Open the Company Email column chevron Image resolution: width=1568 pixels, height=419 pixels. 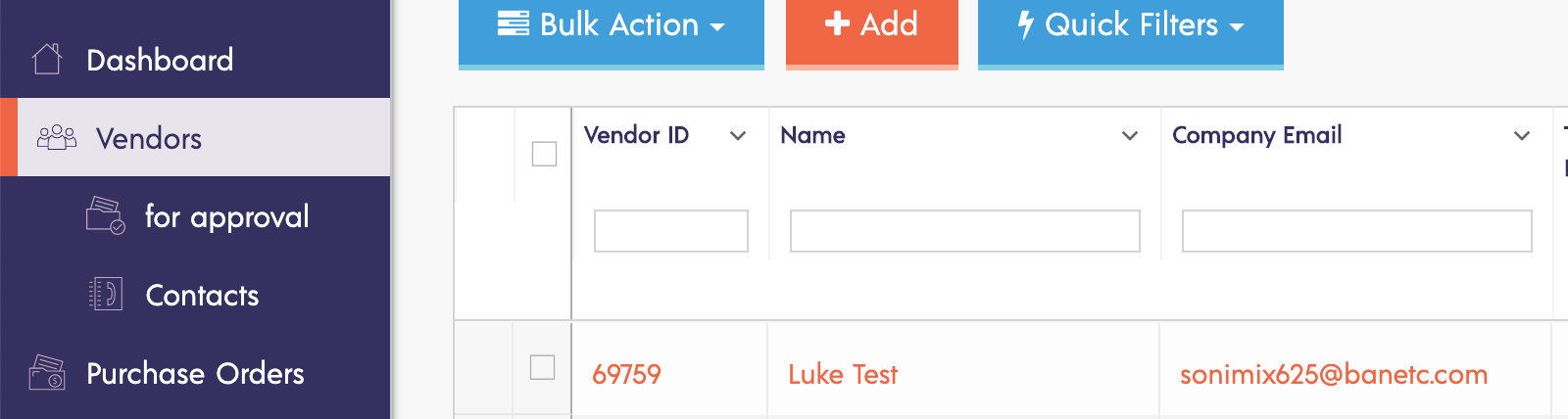point(1522,136)
